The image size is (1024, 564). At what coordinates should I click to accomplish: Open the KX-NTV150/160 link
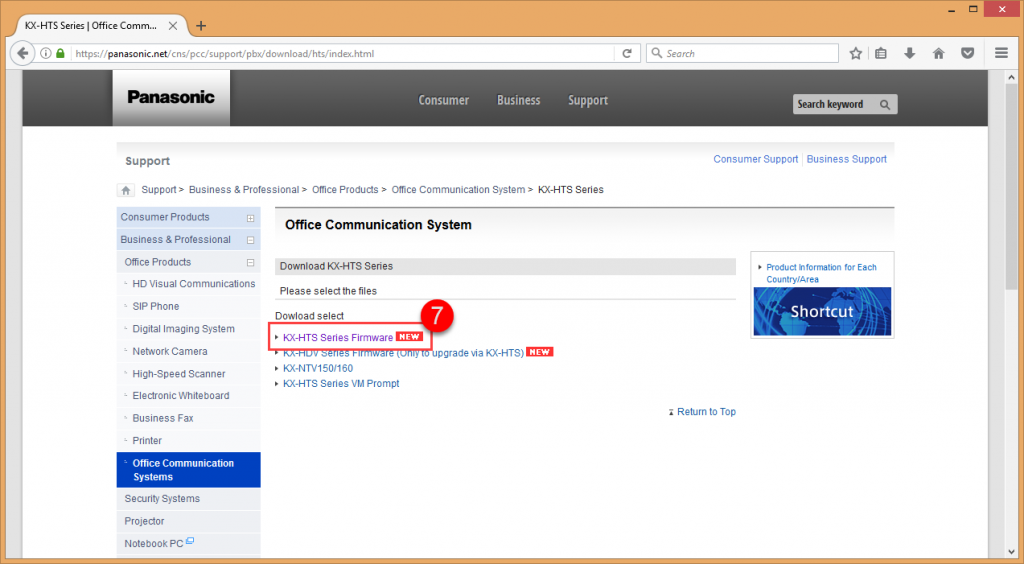pyautogui.click(x=317, y=368)
